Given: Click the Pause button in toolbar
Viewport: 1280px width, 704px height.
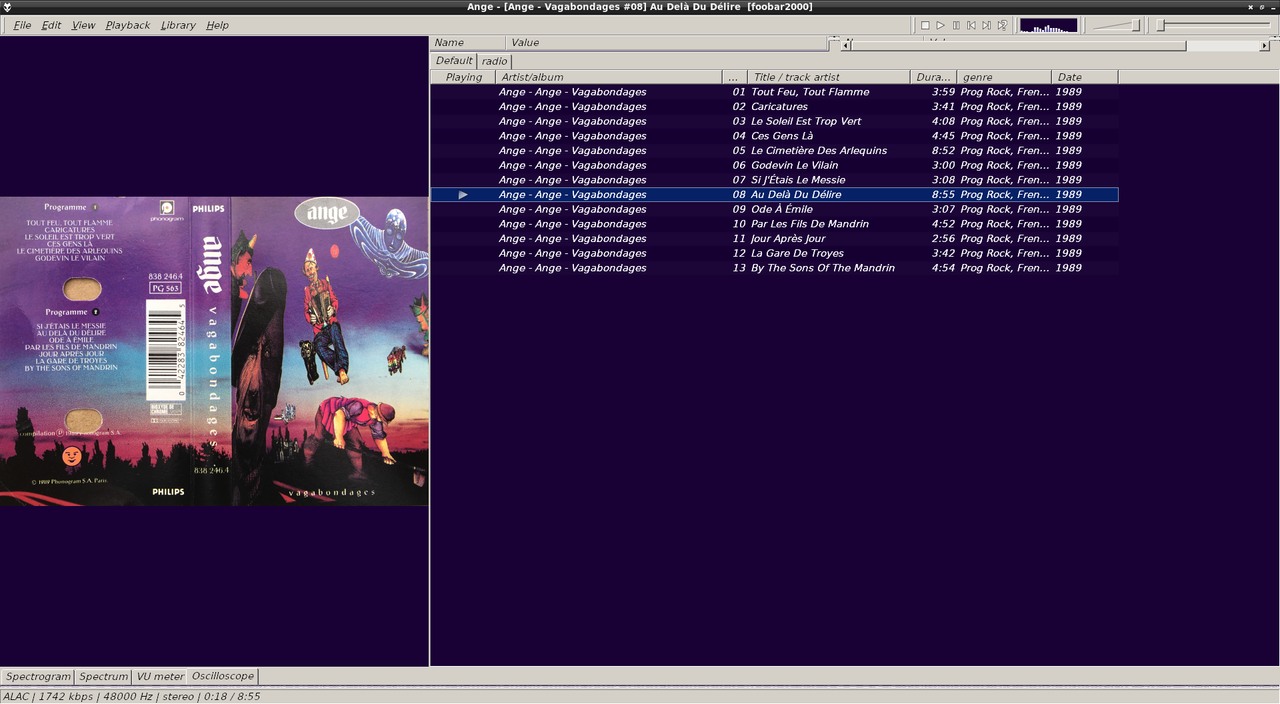Looking at the screenshot, I should (956, 25).
